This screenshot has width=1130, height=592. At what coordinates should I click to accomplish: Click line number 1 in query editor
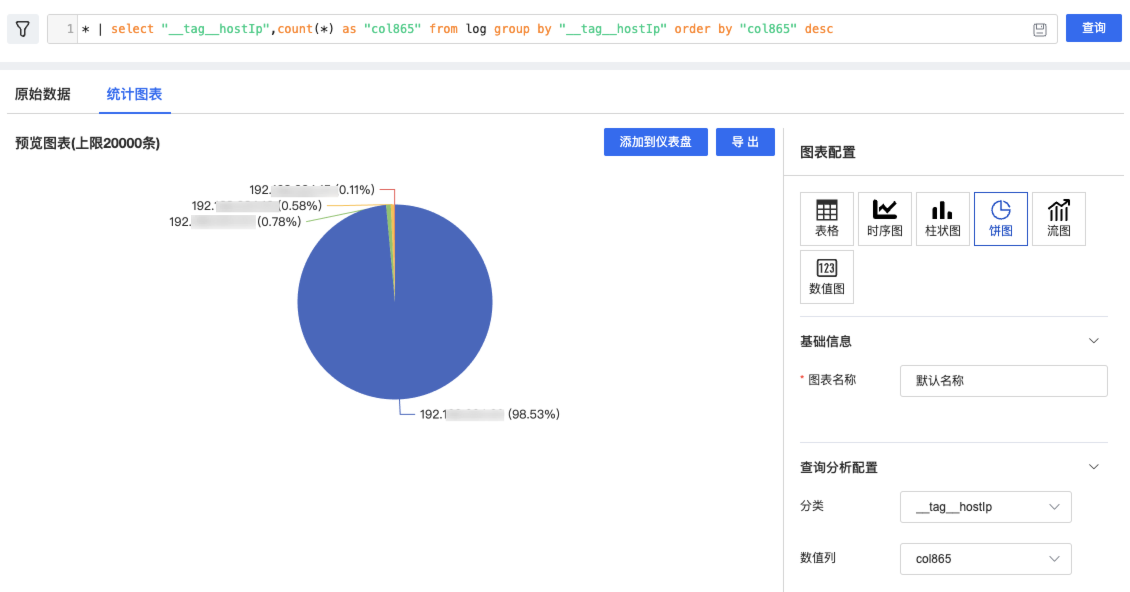70,29
